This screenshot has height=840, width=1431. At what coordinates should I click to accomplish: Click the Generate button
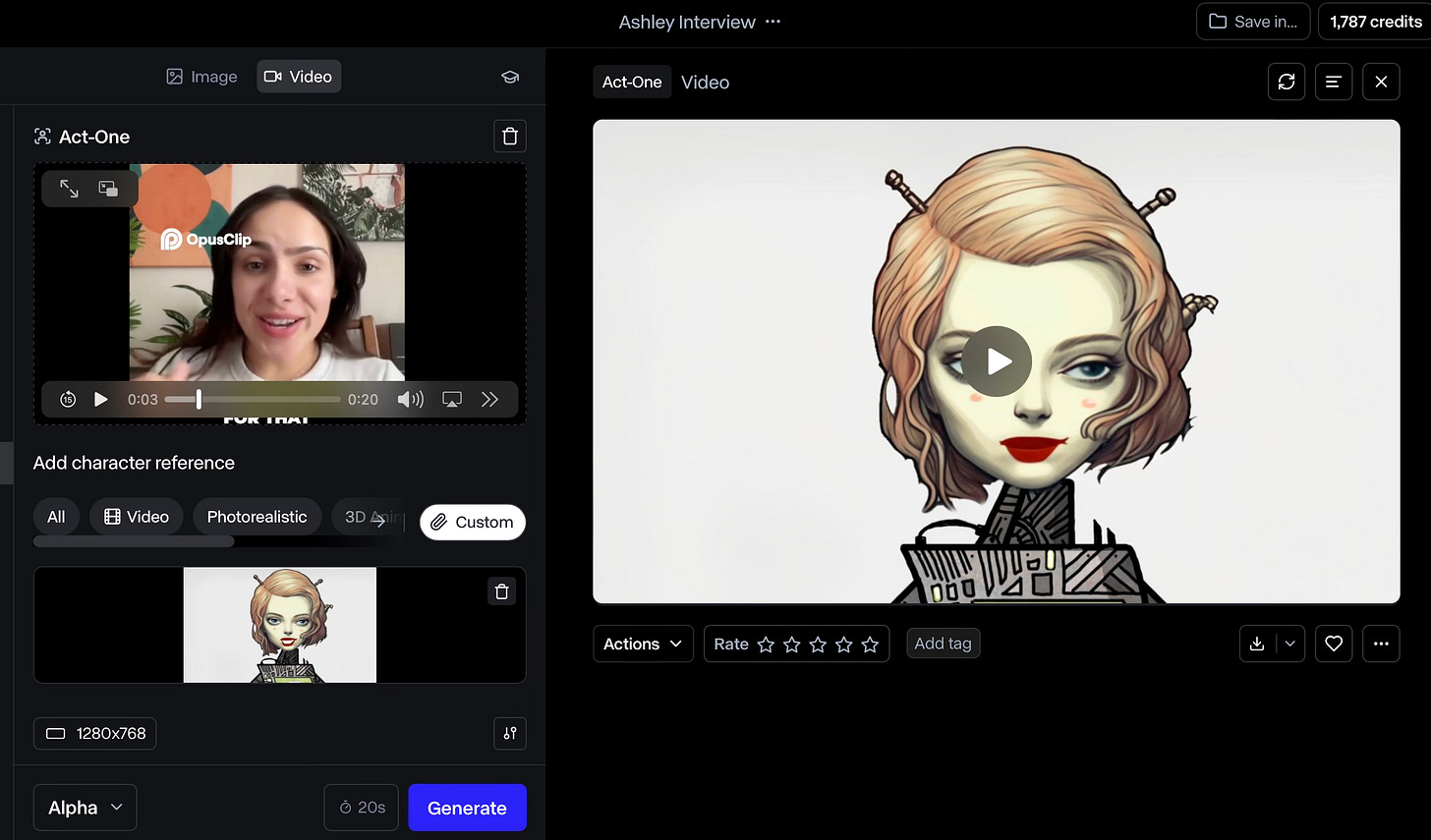pyautogui.click(x=467, y=808)
